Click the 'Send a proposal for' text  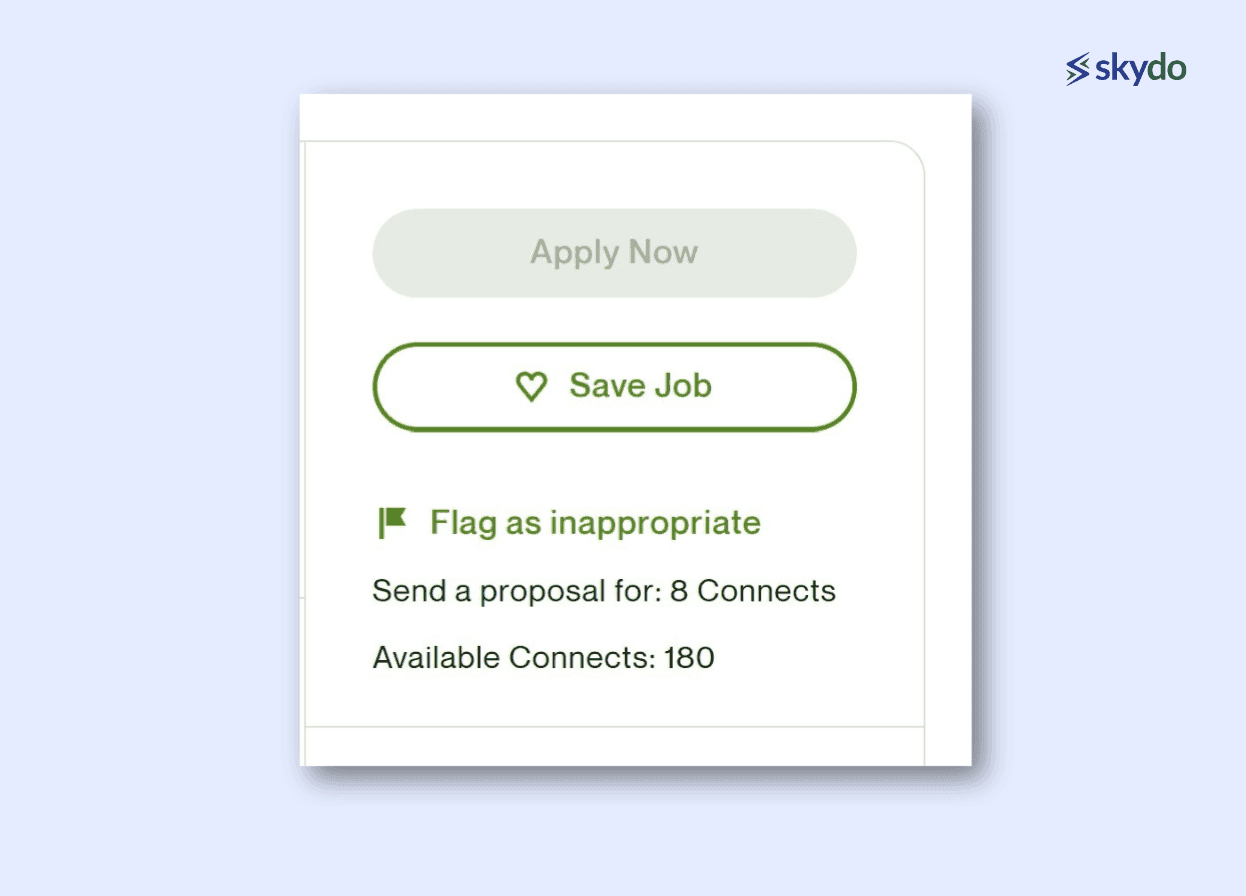click(x=518, y=591)
